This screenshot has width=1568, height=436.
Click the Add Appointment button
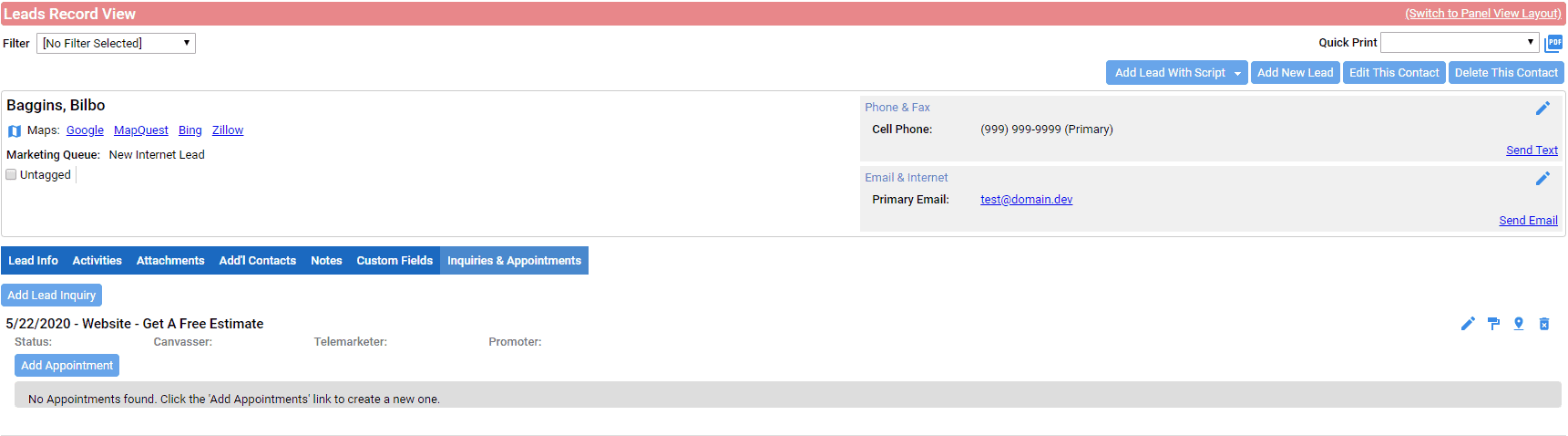[67, 365]
